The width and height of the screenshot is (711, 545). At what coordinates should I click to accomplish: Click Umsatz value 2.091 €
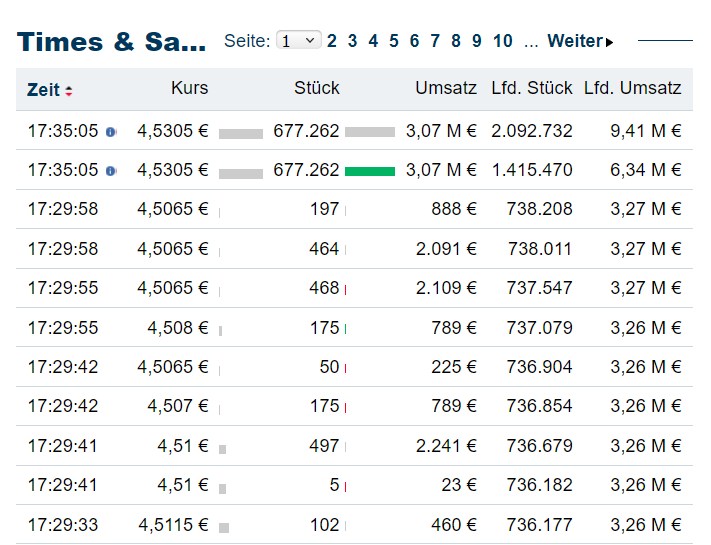[x=446, y=249]
